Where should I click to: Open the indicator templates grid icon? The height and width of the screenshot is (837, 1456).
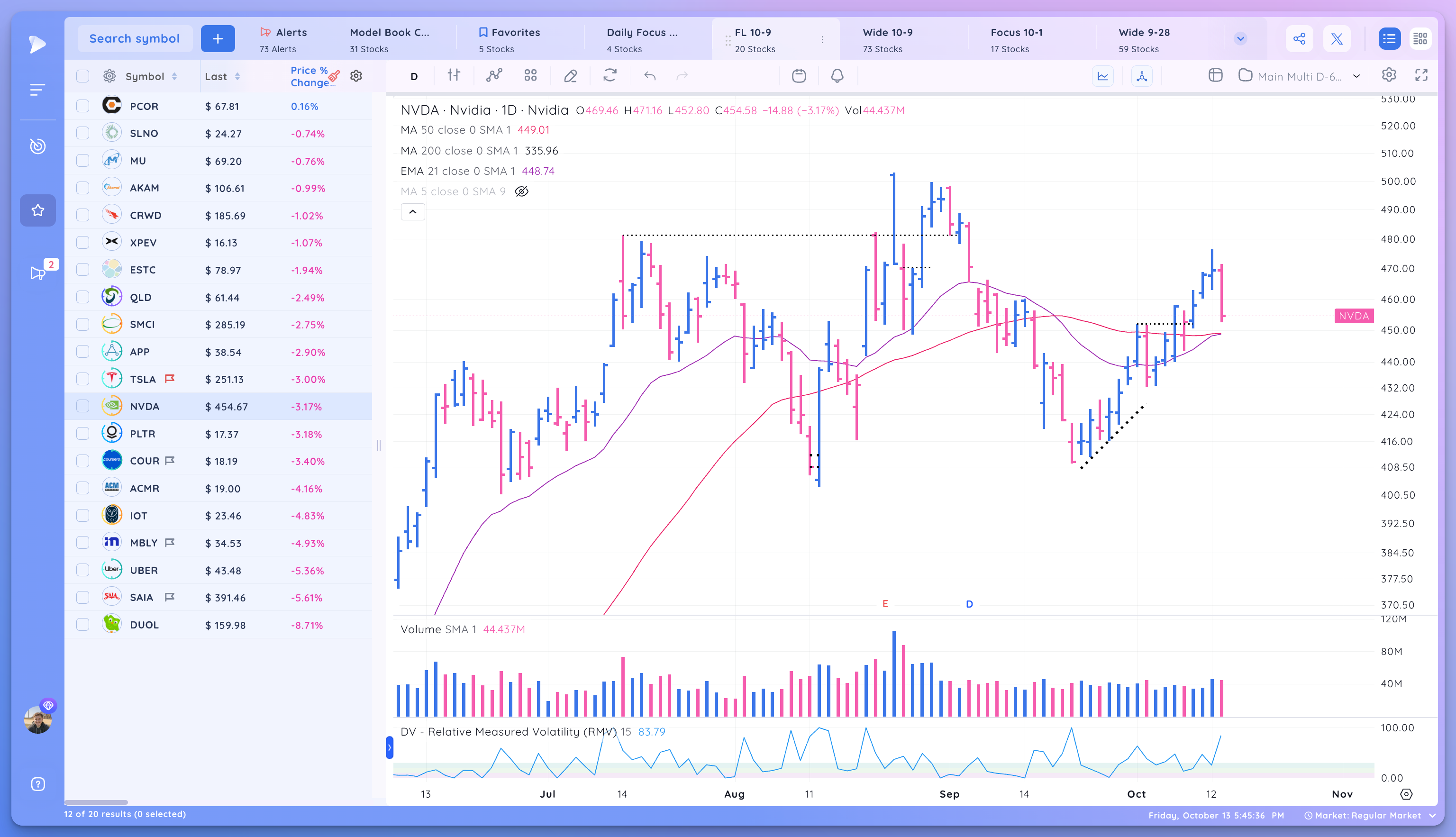point(530,75)
